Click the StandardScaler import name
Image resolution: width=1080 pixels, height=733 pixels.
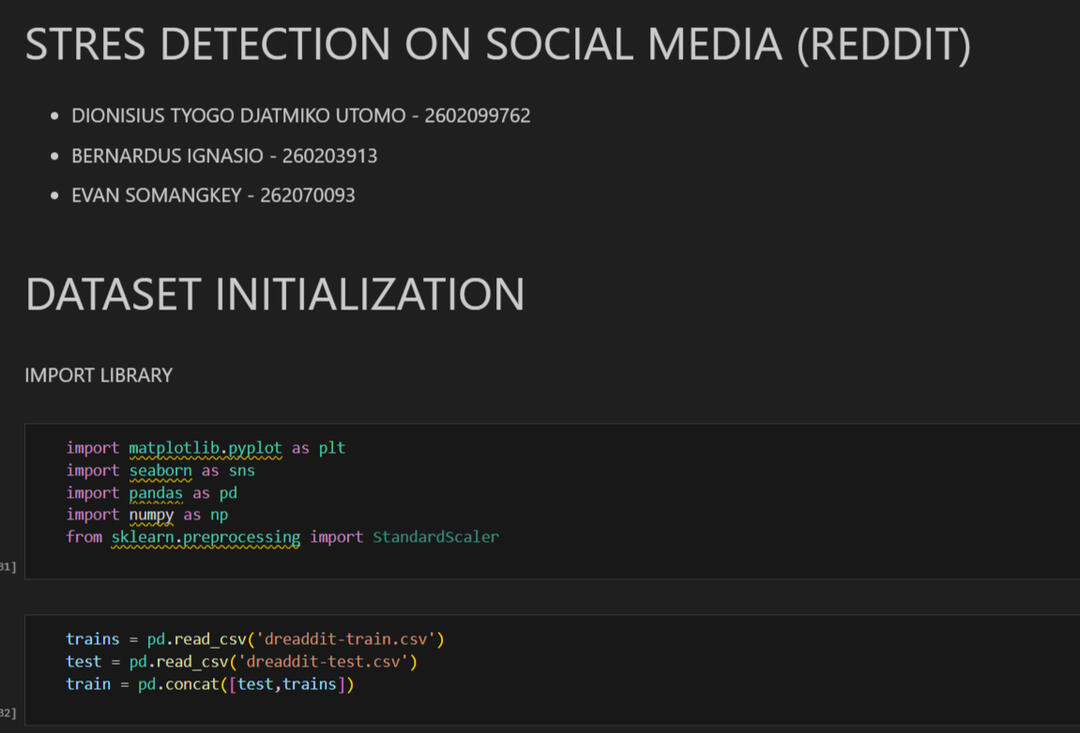point(435,537)
